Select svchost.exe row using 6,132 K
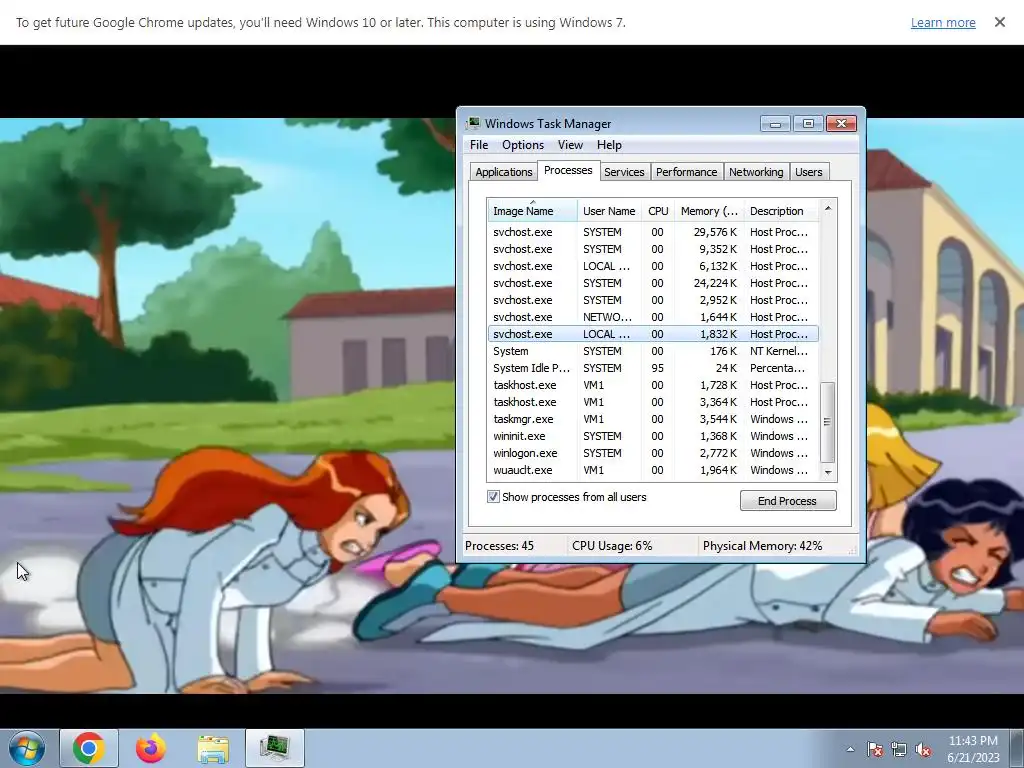 (653, 266)
